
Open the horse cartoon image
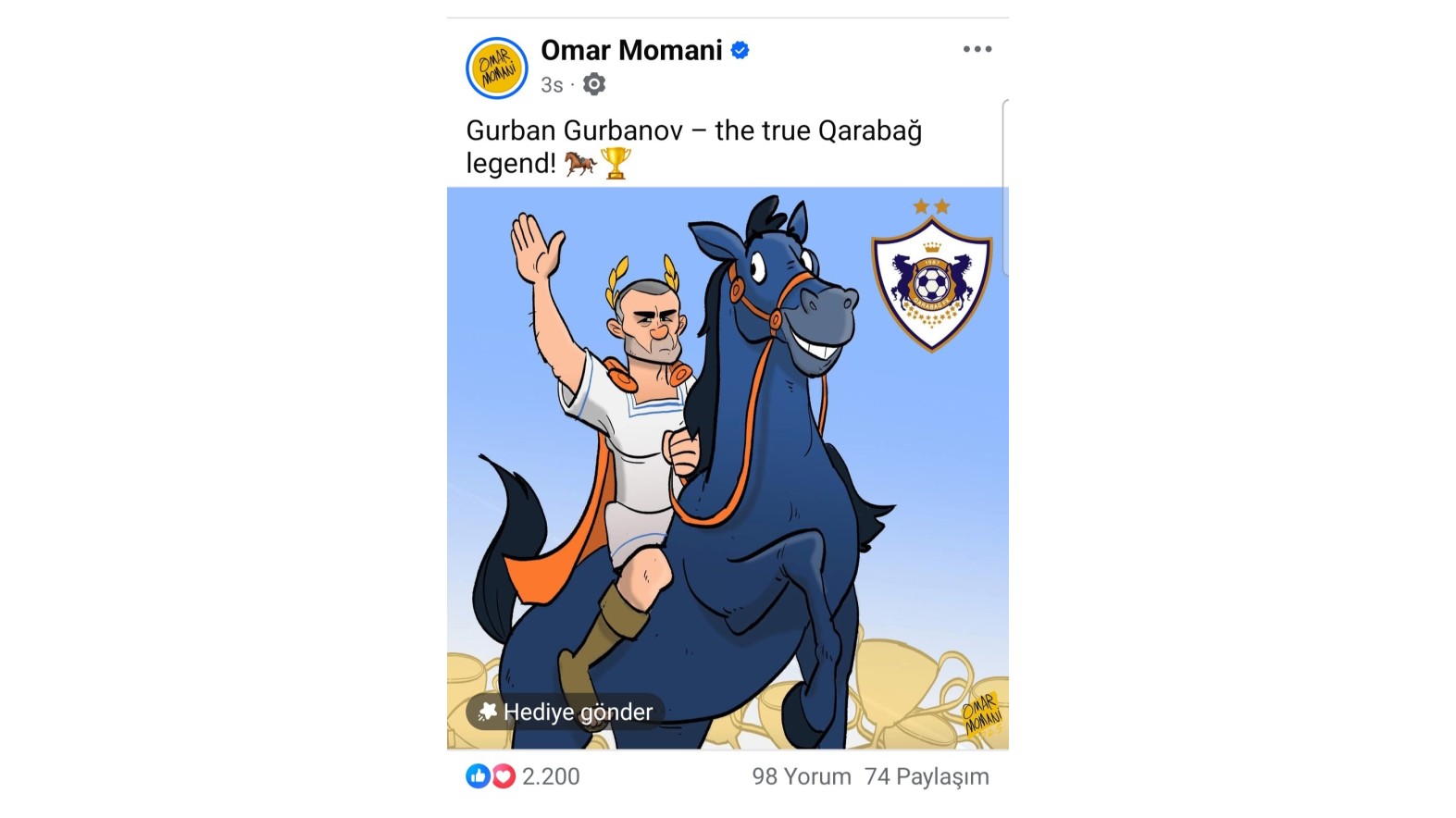pos(728,468)
